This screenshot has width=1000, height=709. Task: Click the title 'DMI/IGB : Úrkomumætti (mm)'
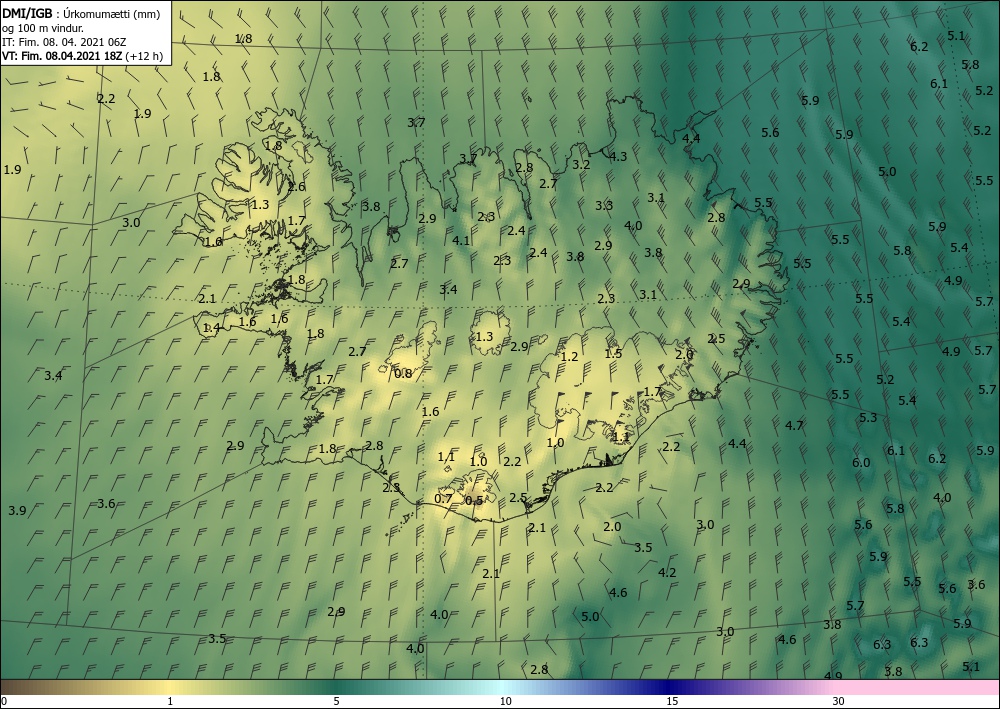[x=81, y=15]
